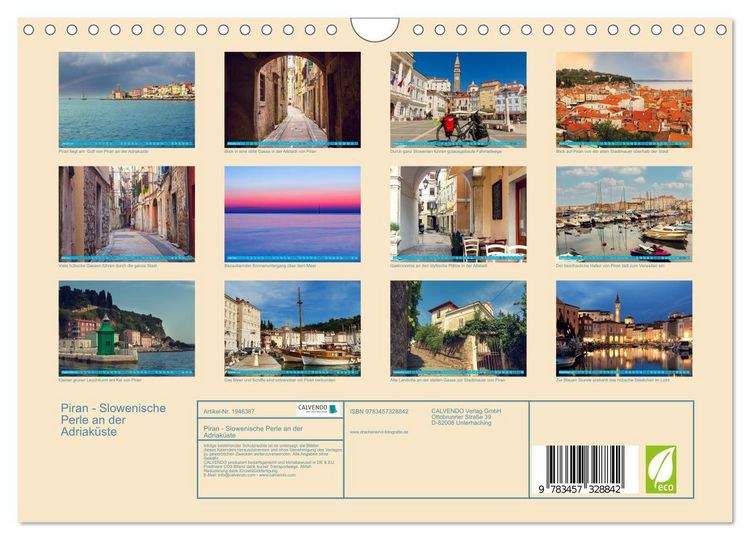Click caption 'Blick auf Piran von der alten Stadtmauer'
Screen dimensions: 750x540
point(612,151)
